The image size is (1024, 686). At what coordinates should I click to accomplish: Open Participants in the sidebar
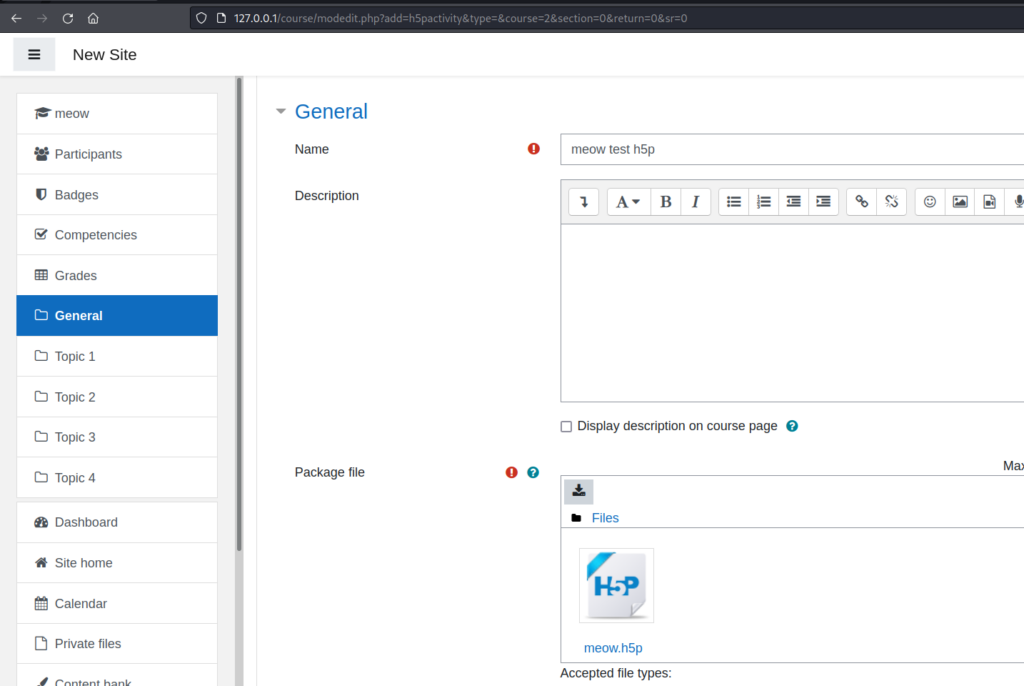tap(88, 154)
